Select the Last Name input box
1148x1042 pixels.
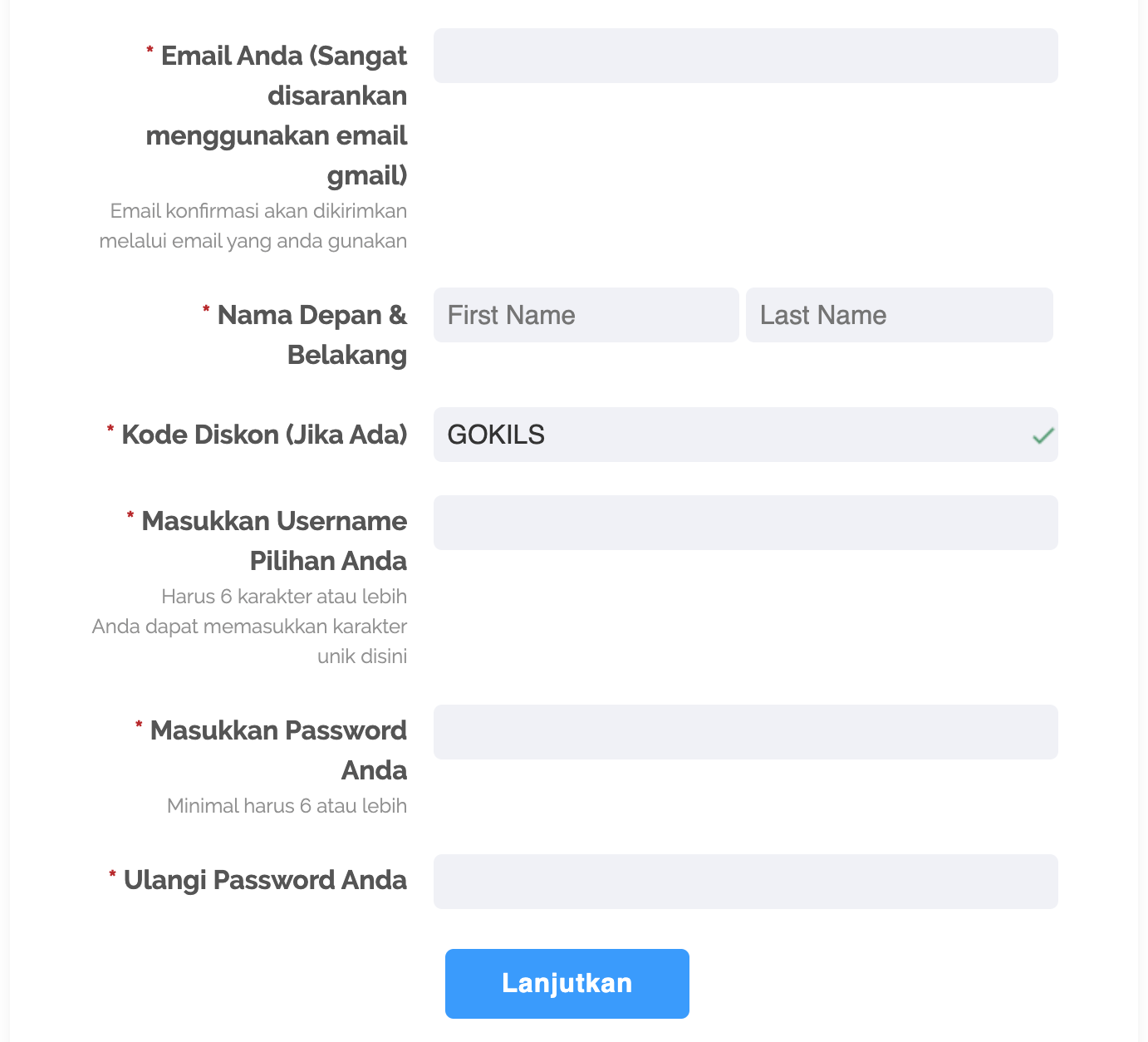(x=899, y=315)
